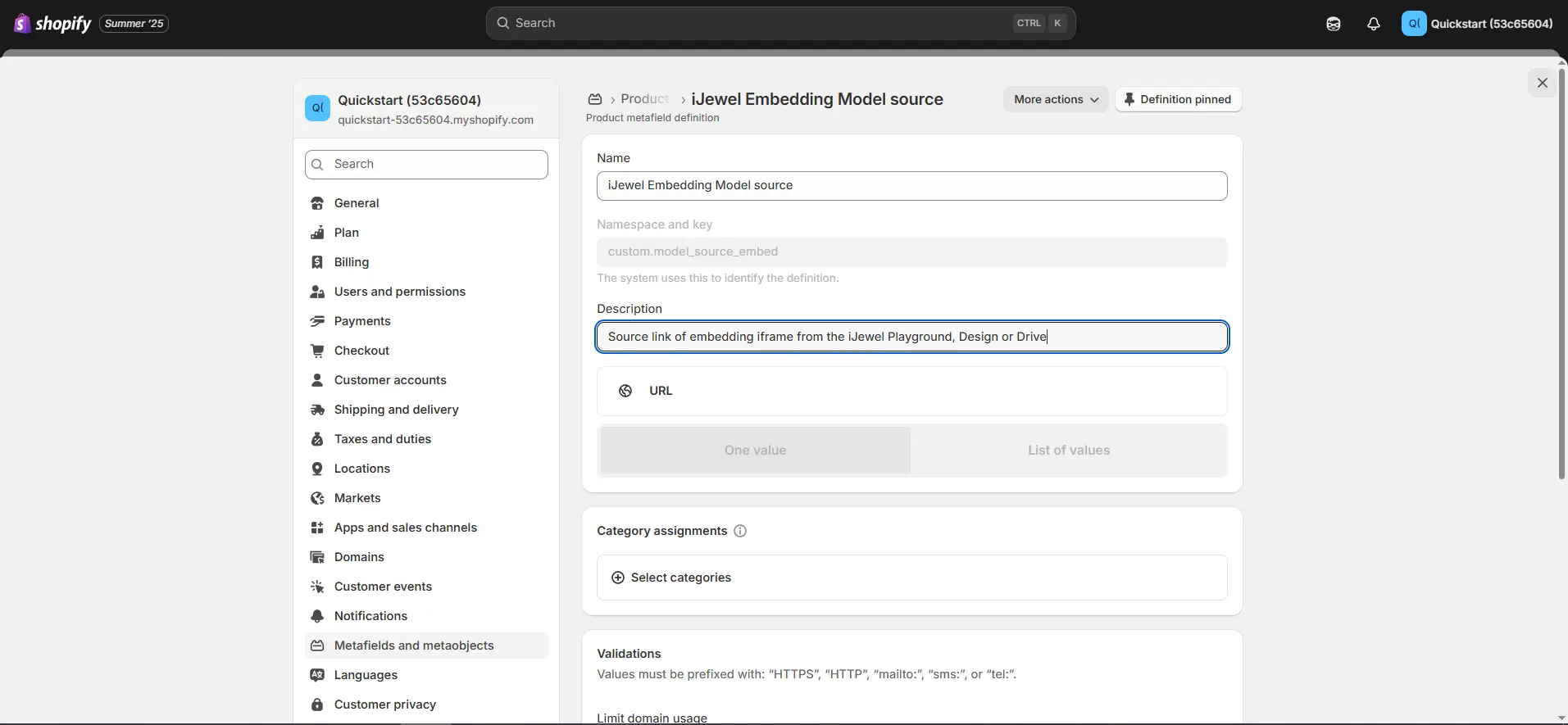This screenshot has width=1568, height=725.
Task: Open Languages settings
Action: (426, 675)
